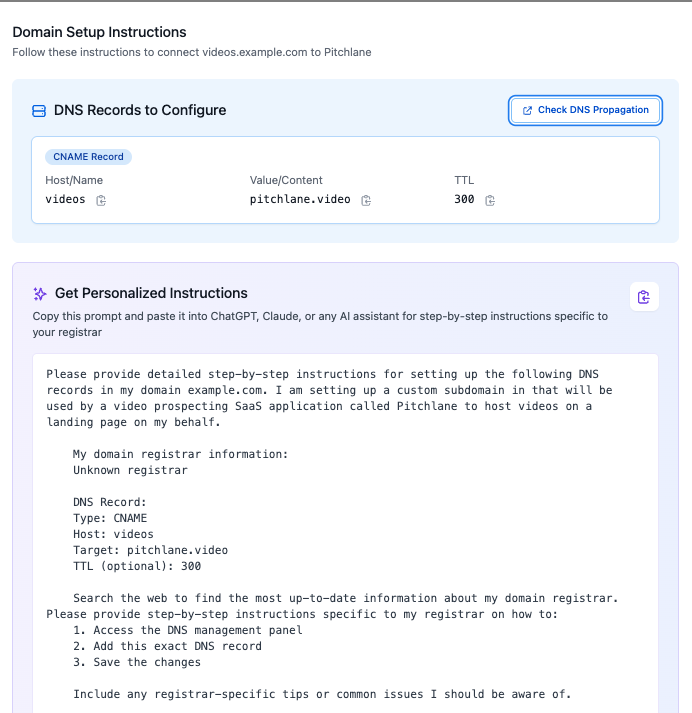The image size is (692, 713).
Task: Select the 300 TTL value text
Action: (464, 199)
